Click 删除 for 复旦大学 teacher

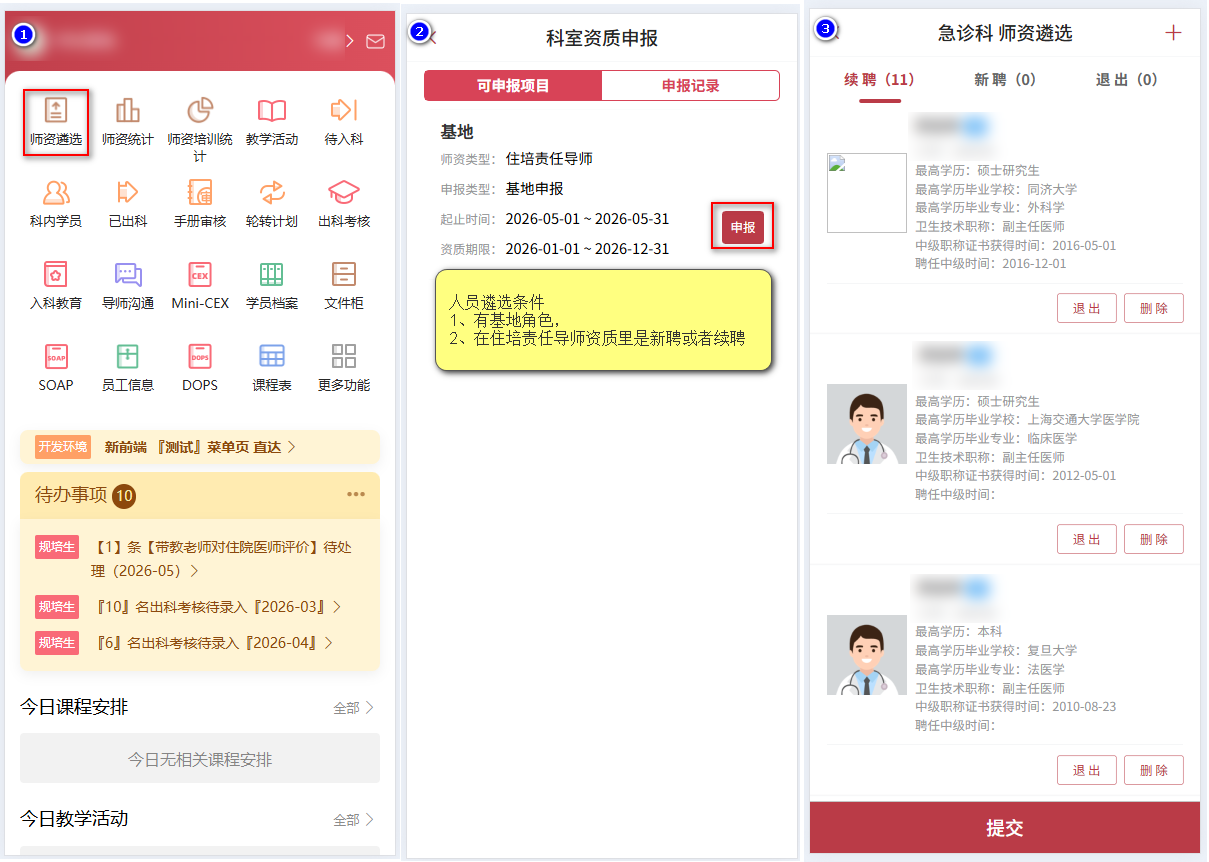click(1154, 770)
